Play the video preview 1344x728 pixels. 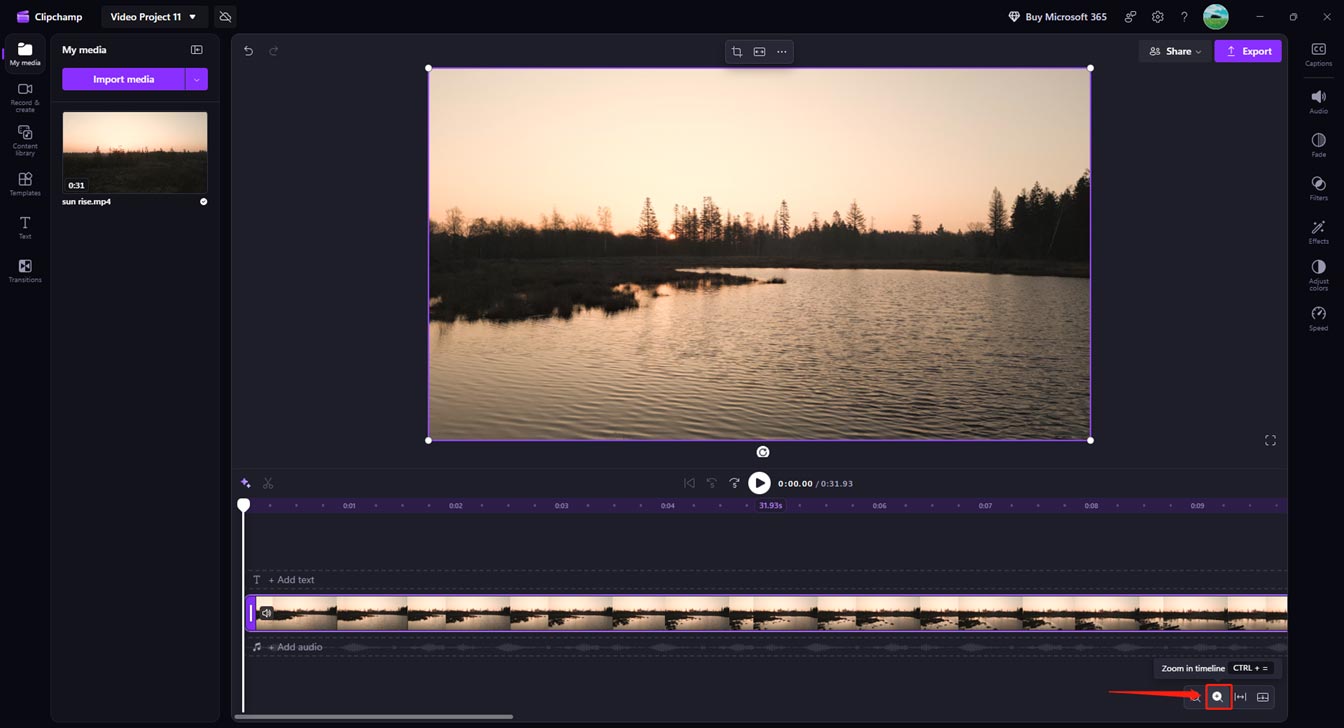[760, 483]
